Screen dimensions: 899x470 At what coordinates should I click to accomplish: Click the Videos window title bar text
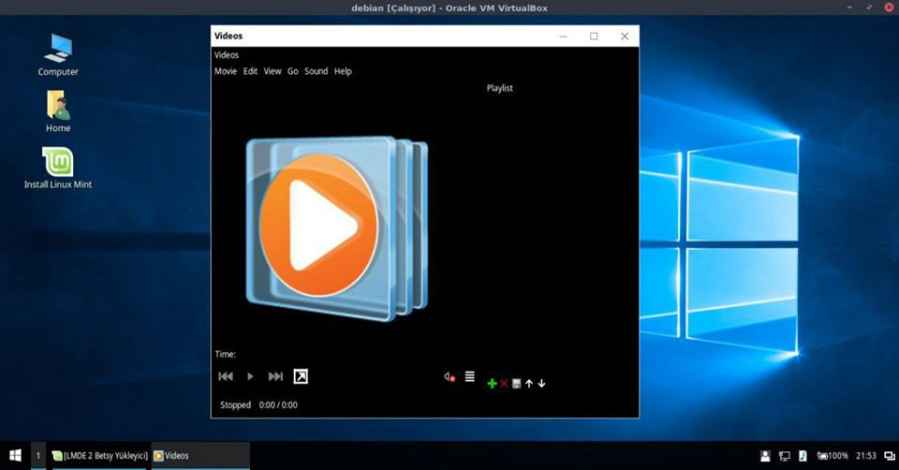pos(228,36)
